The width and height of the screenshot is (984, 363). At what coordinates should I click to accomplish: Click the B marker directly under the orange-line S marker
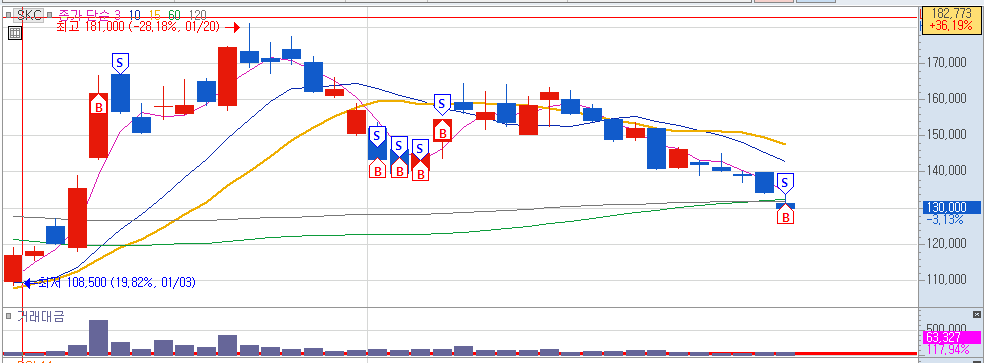point(442,131)
